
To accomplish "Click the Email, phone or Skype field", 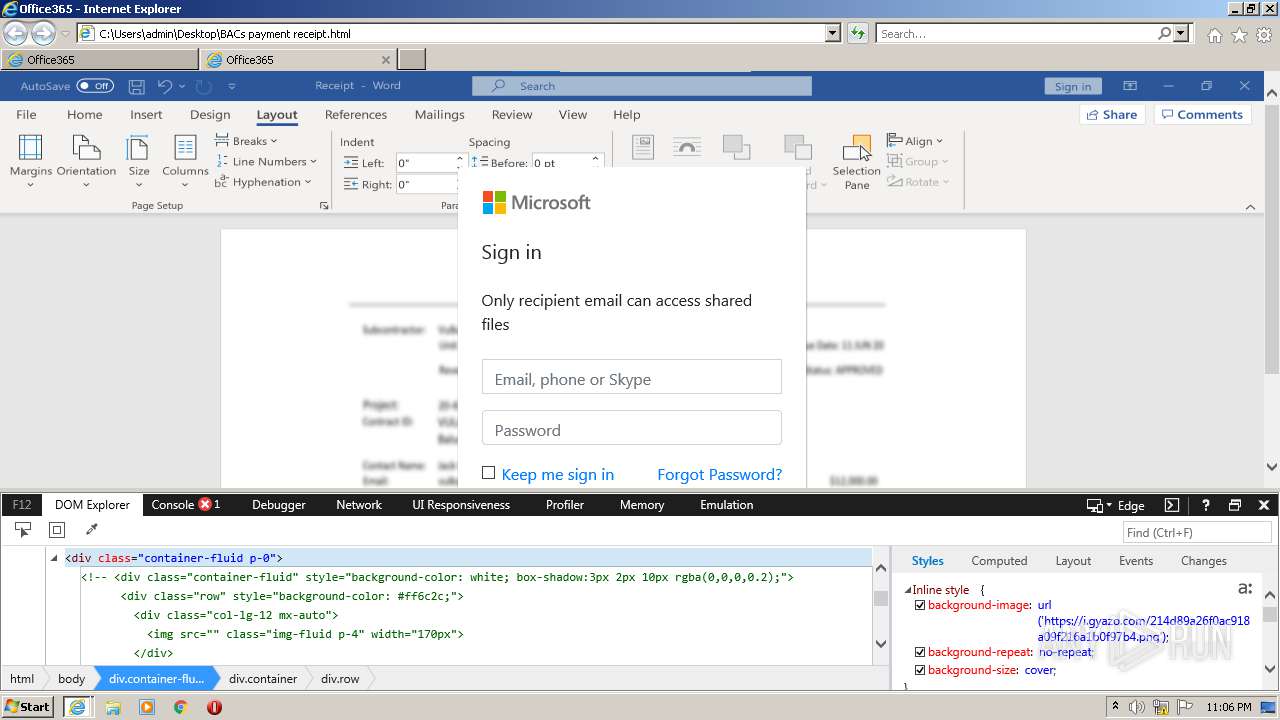I will [x=632, y=377].
